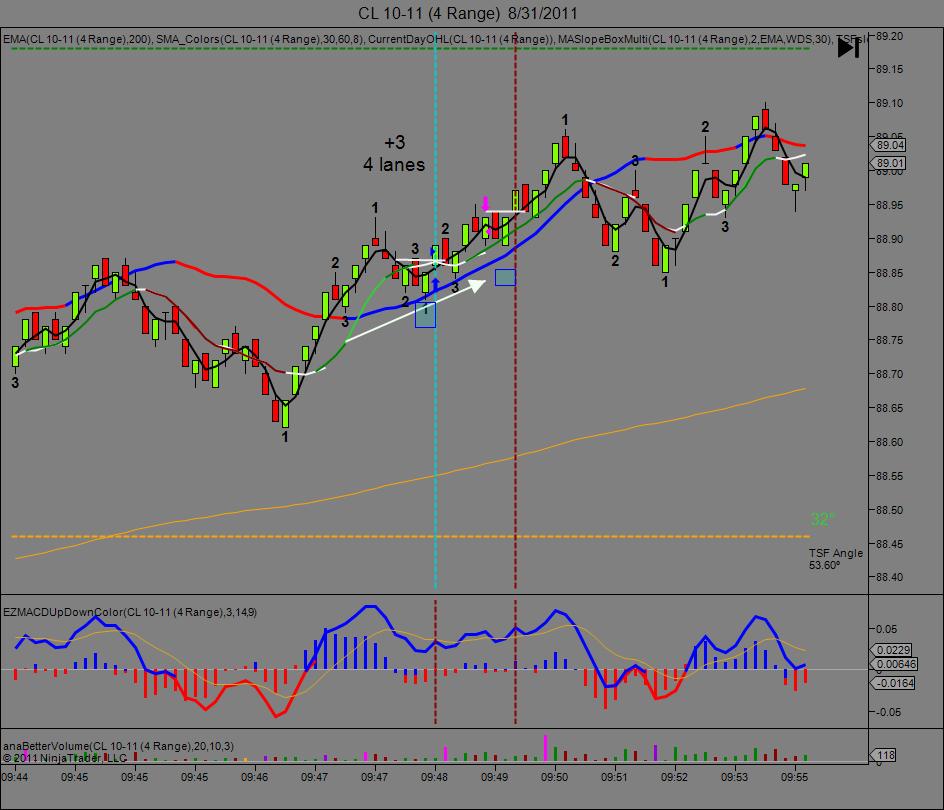Select the TSF Angle 53.60° readout
944x810 pixels.
click(x=835, y=559)
